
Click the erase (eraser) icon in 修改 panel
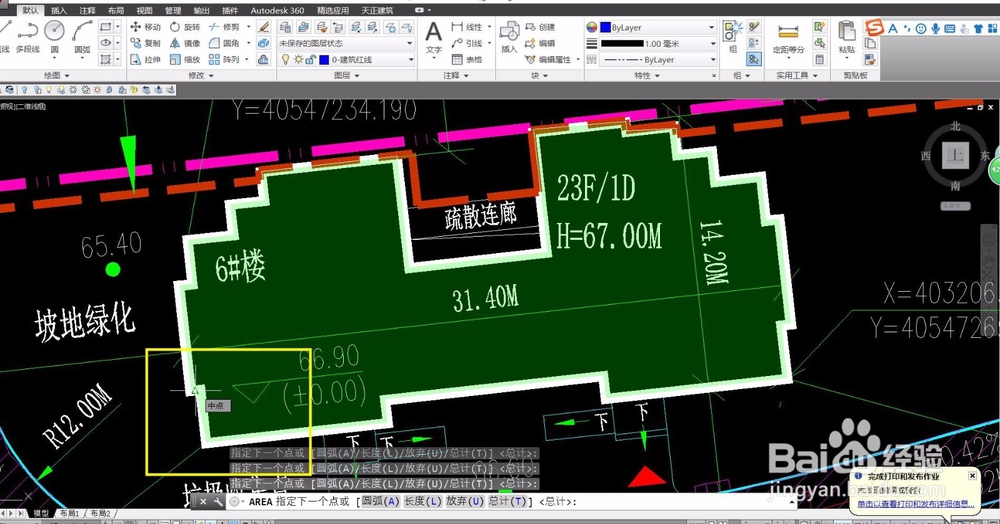[x=263, y=27]
